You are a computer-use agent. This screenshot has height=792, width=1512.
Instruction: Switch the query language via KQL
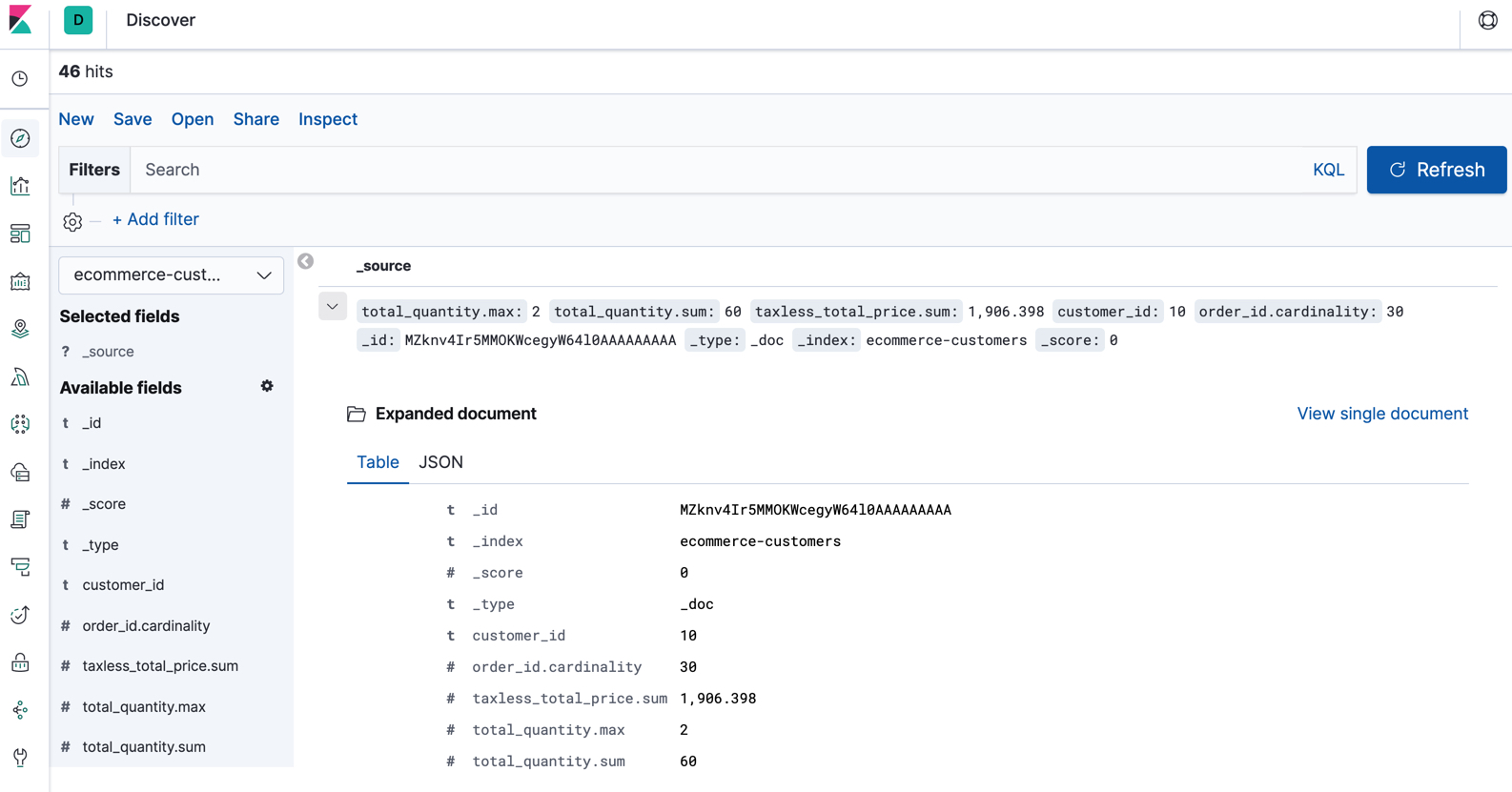pyautogui.click(x=1328, y=170)
